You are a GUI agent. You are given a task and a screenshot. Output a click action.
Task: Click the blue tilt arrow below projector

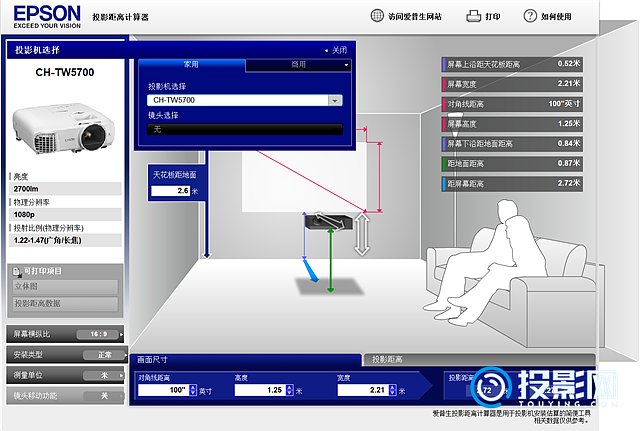click(x=309, y=267)
